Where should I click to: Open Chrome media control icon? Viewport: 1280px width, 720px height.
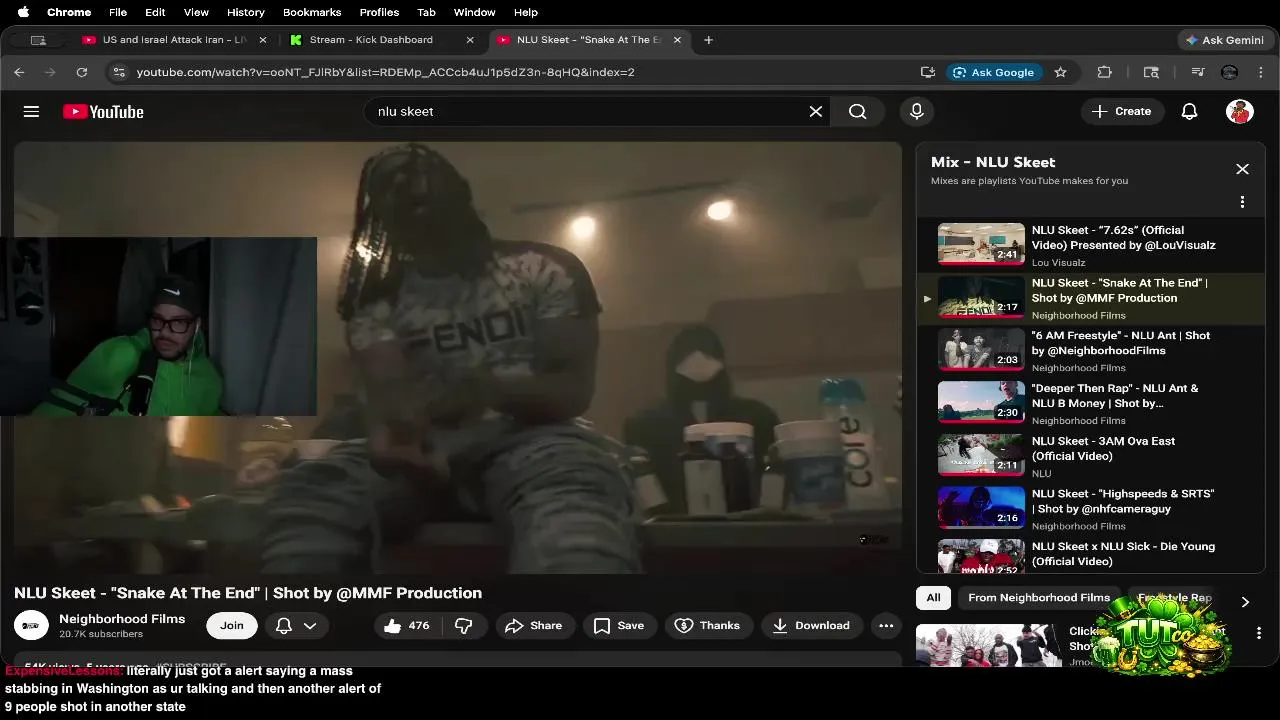(x=1197, y=72)
